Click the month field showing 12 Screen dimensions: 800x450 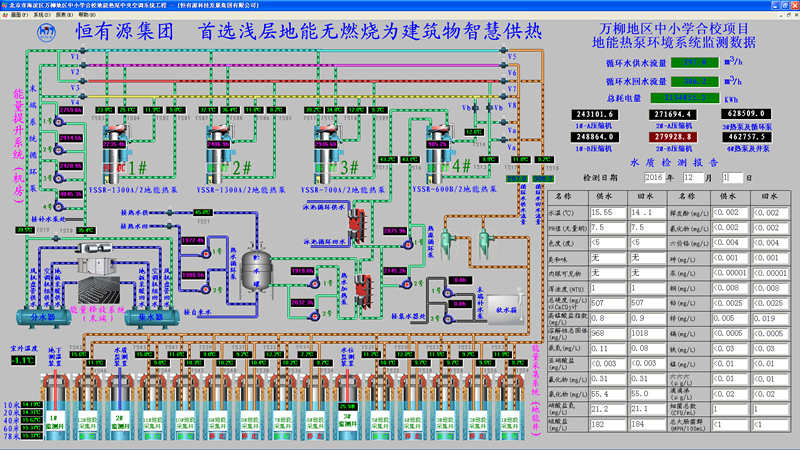pos(692,178)
